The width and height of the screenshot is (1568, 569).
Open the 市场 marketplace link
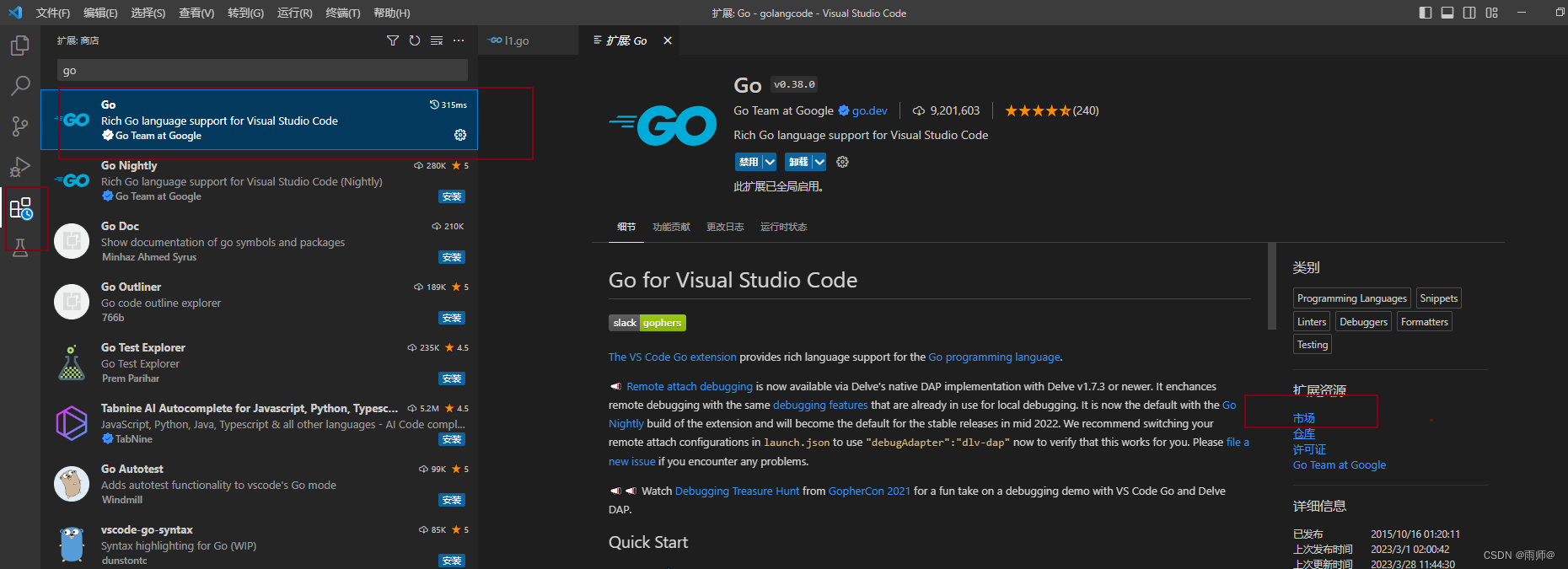[x=1304, y=418]
